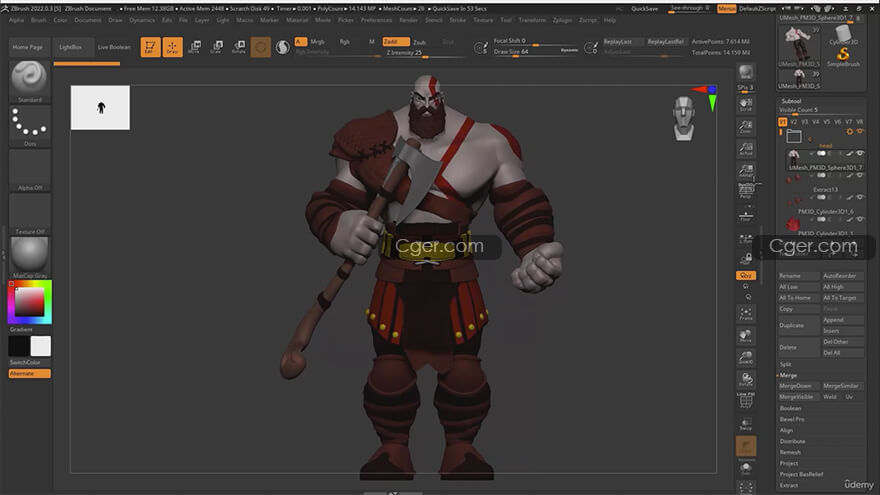880x495 pixels.
Task: Select the Scale tool icon
Action: pos(217,47)
